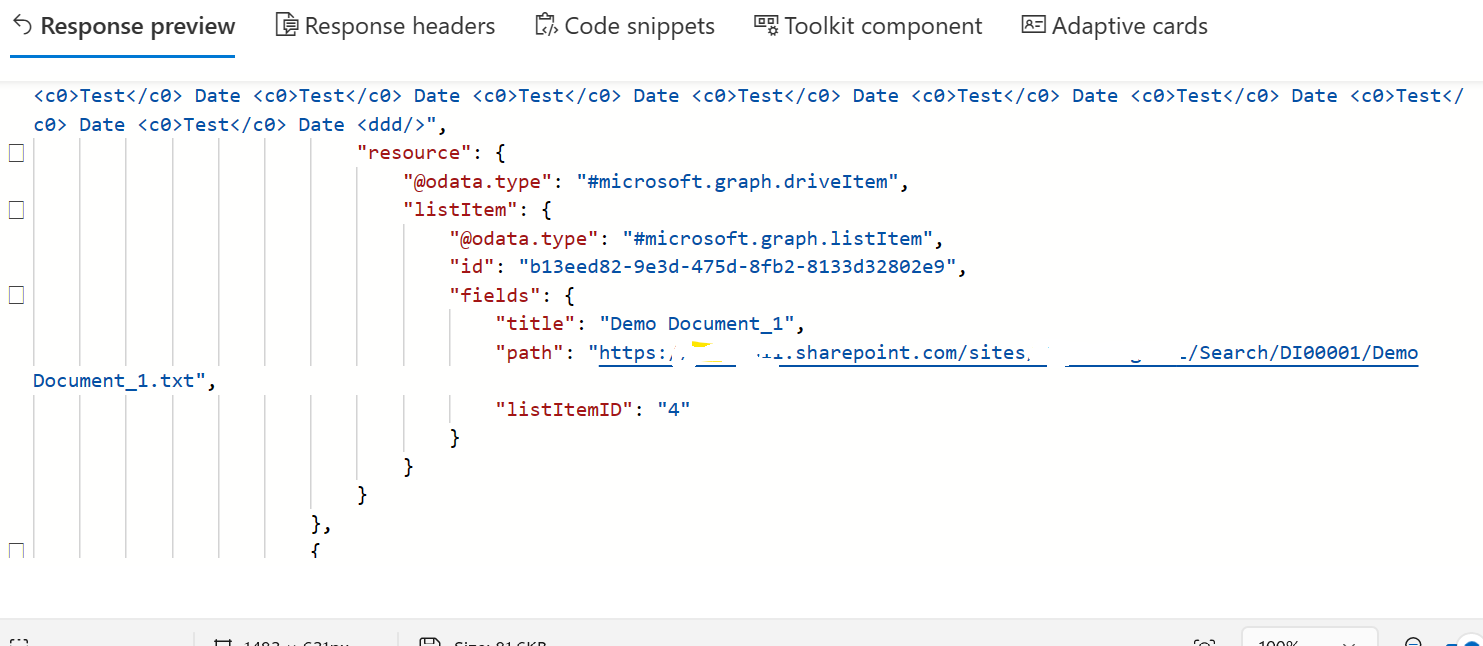Click the Adaptive cards icon

coord(1033,24)
